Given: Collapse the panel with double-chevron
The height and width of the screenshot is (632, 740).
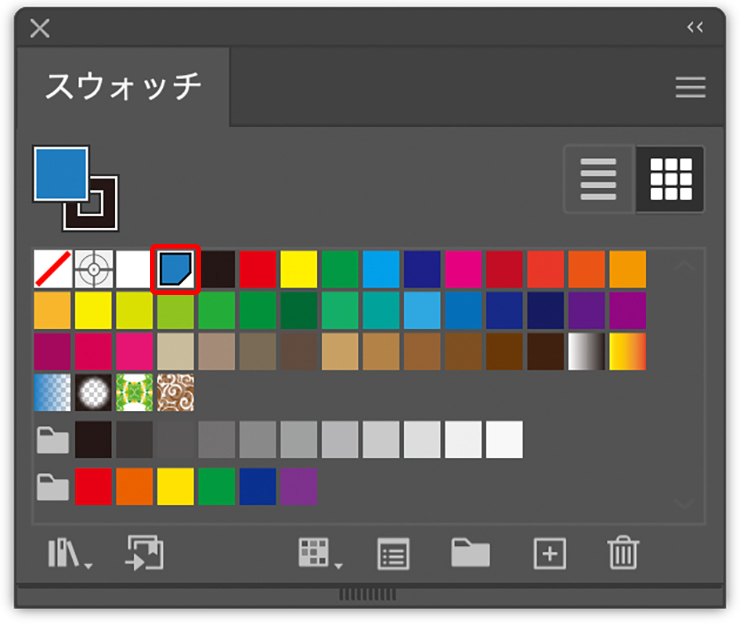Looking at the screenshot, I should tap(695, 27).
